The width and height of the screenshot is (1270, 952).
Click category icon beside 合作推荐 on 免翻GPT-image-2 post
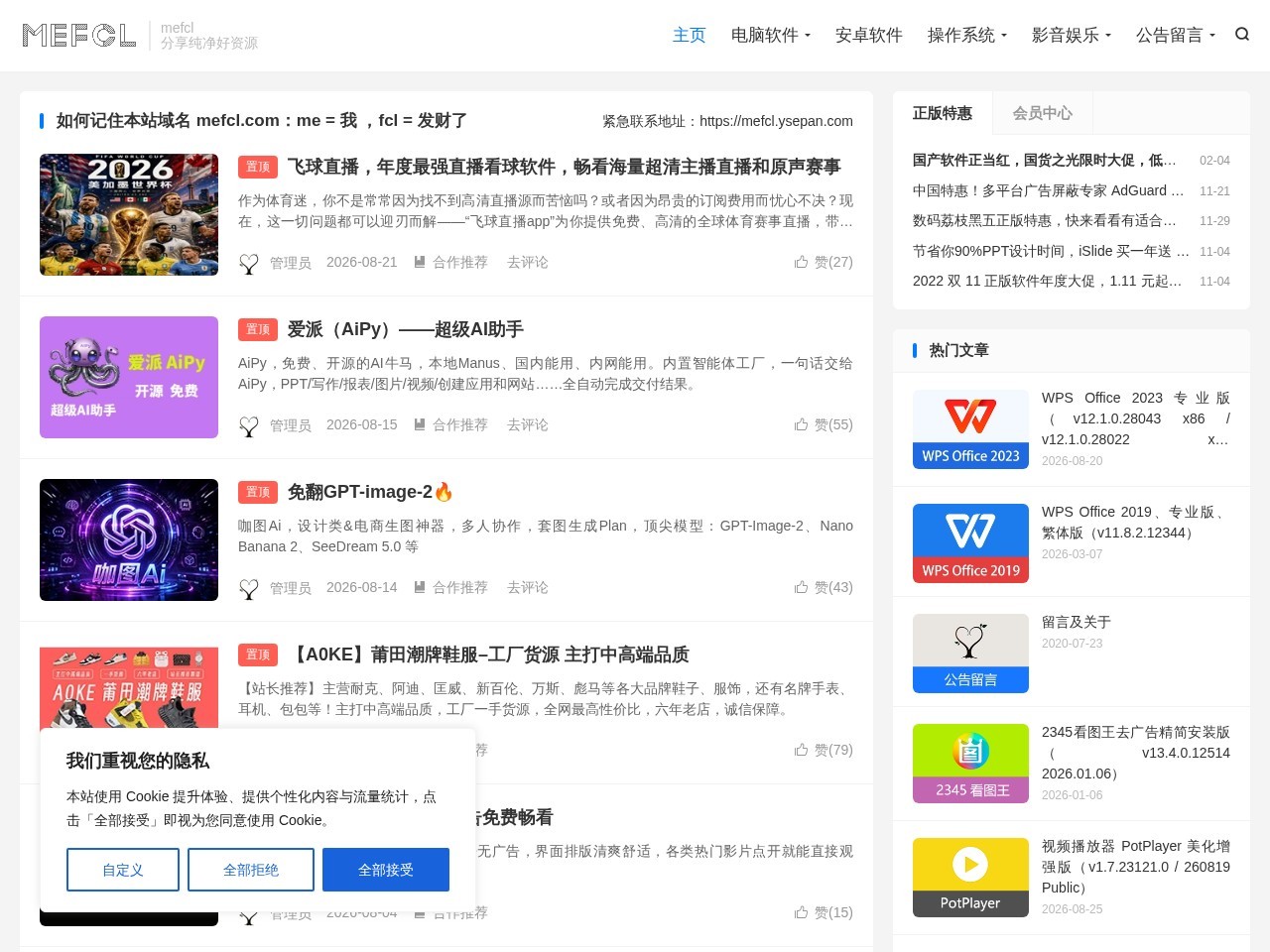click(420, 587)
